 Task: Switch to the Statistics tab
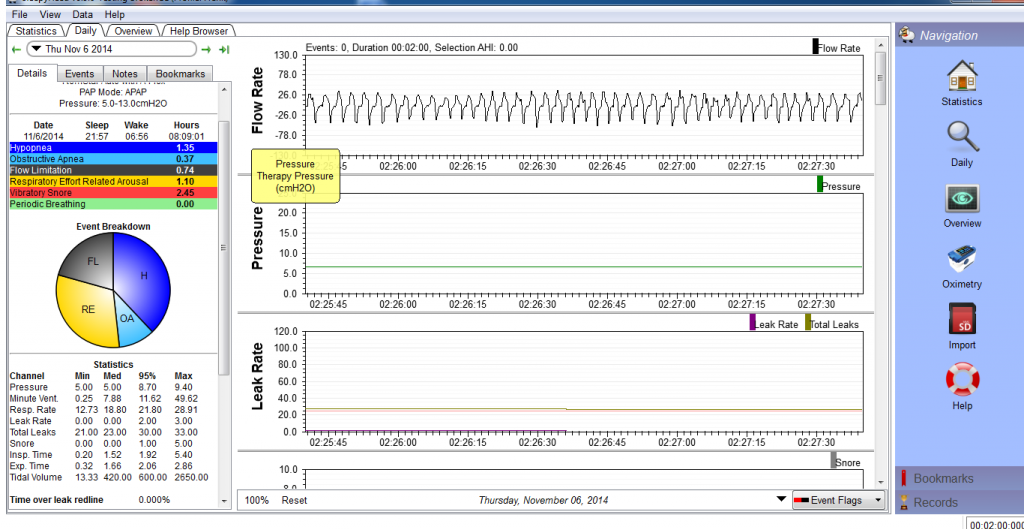coord(36,31)
